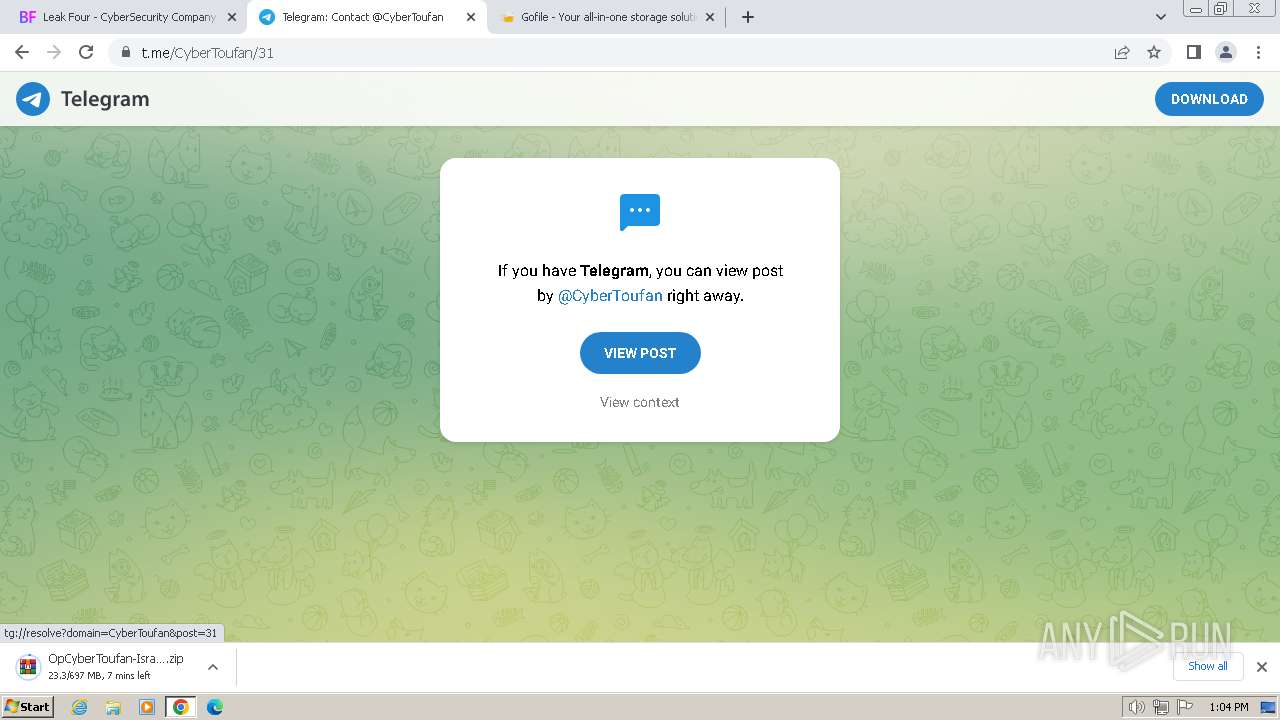Image resolution: width=1280 pixels, height=720 pixels.
Task: Close the downloads bar
Action: tap(1262, 666)
